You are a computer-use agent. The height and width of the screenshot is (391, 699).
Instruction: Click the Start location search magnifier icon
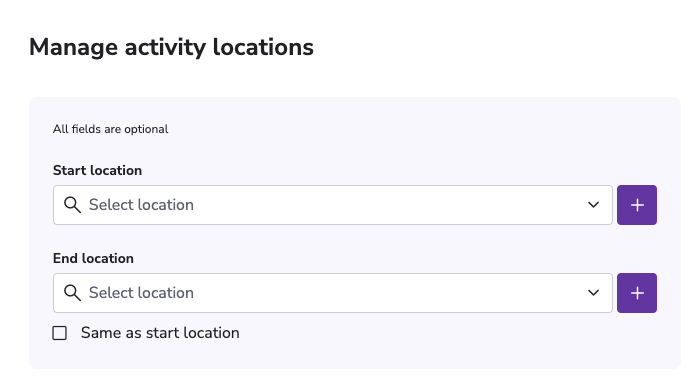72,205
